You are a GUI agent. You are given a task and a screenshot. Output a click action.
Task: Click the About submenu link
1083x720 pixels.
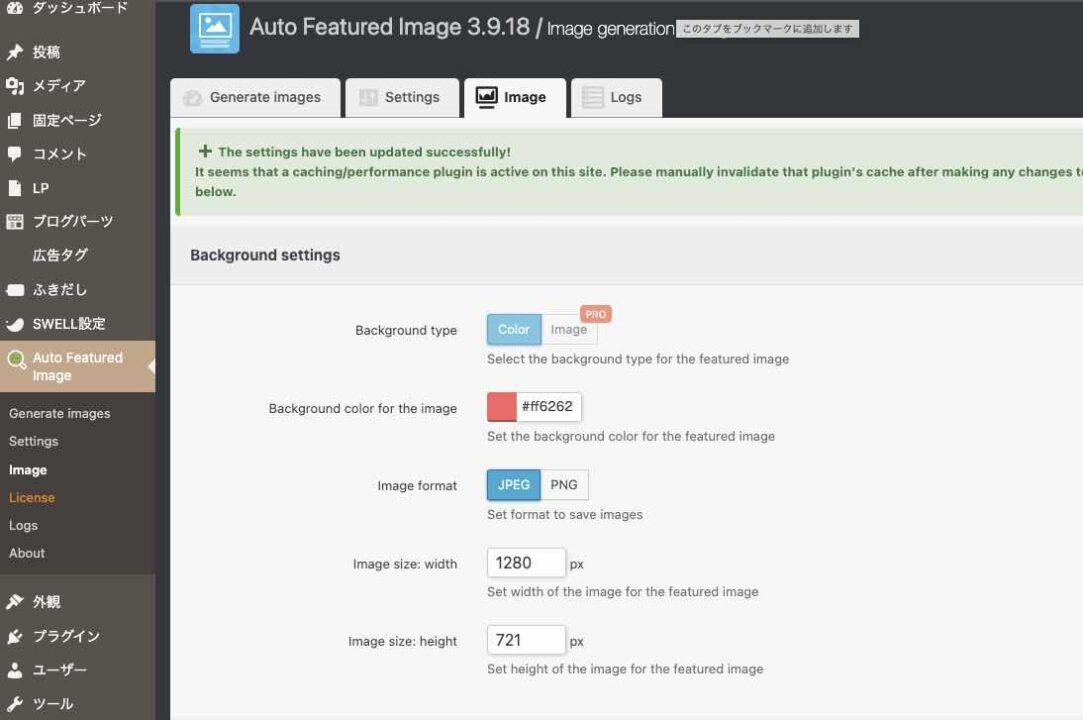(x=27, y=553)
